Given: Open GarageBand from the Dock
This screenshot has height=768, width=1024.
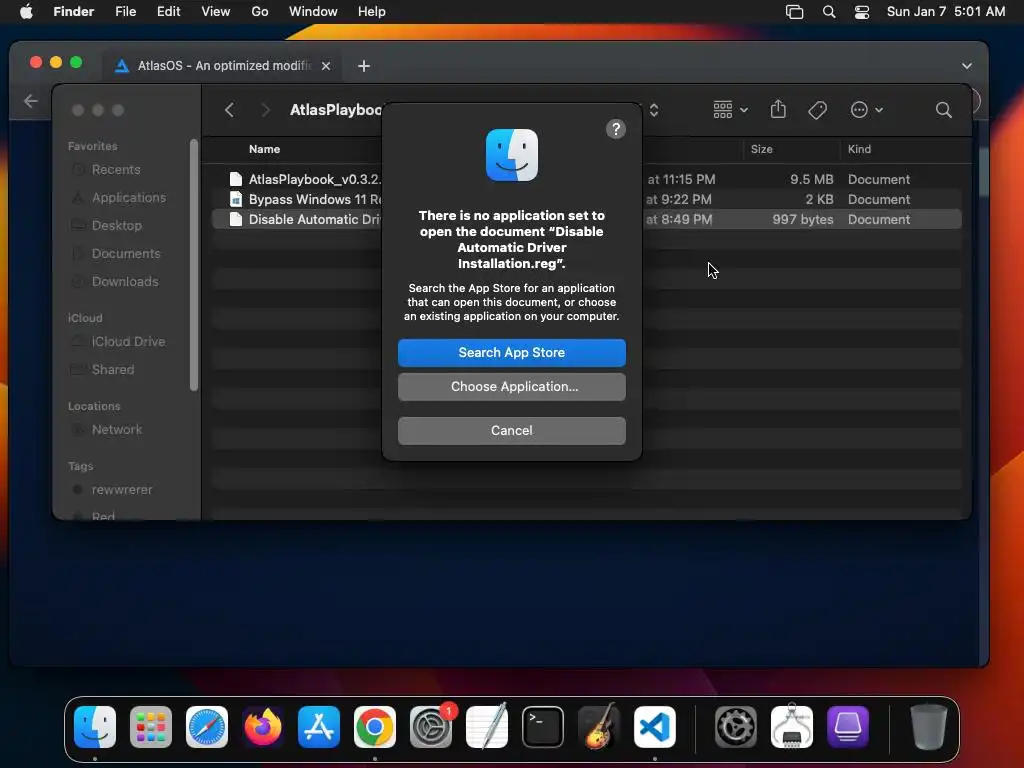Looking at the screenshot, I should [599, 727].
